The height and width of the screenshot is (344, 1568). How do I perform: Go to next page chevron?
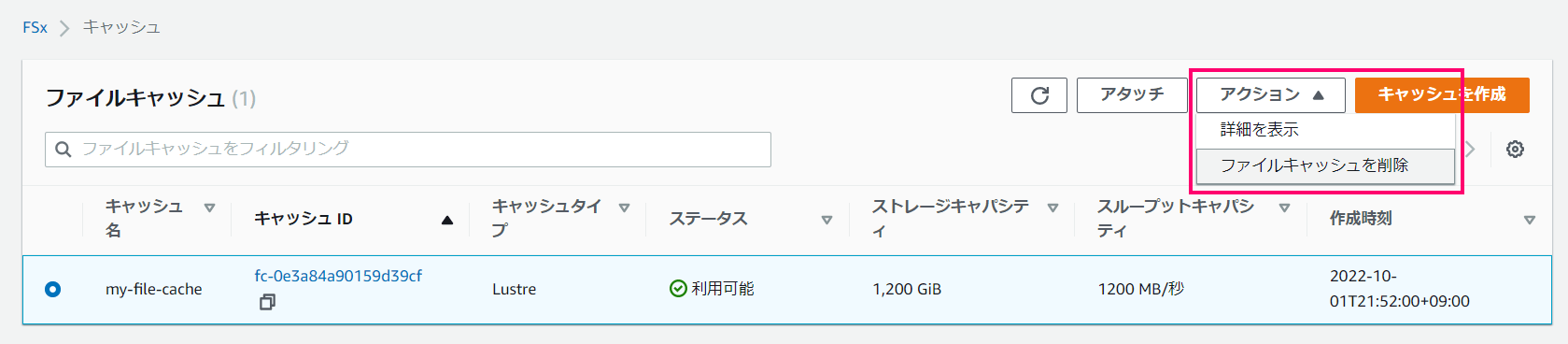(x=1470, y=150)
